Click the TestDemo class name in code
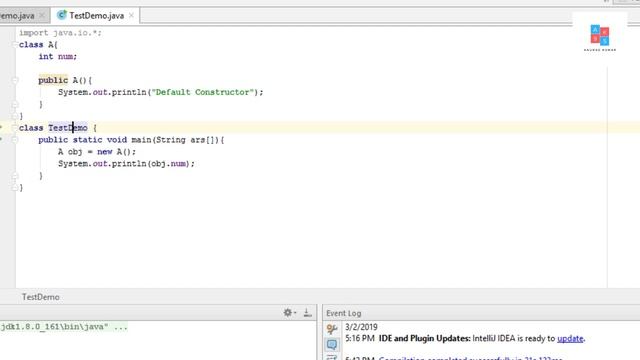 68,128
